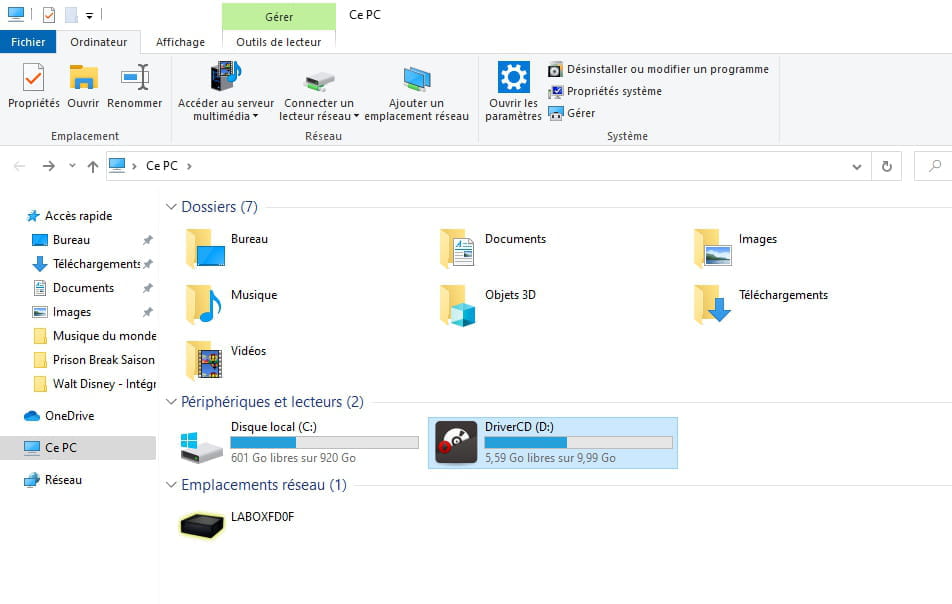Click the quick access new folder icon
This screenshot has height=604, width=952.
pyautogui.click(x=71, y=15)
